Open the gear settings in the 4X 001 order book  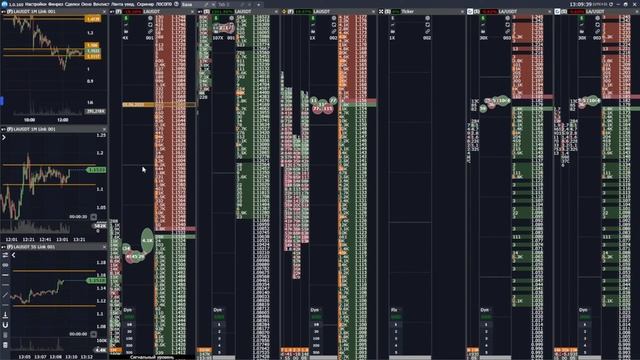150,18
